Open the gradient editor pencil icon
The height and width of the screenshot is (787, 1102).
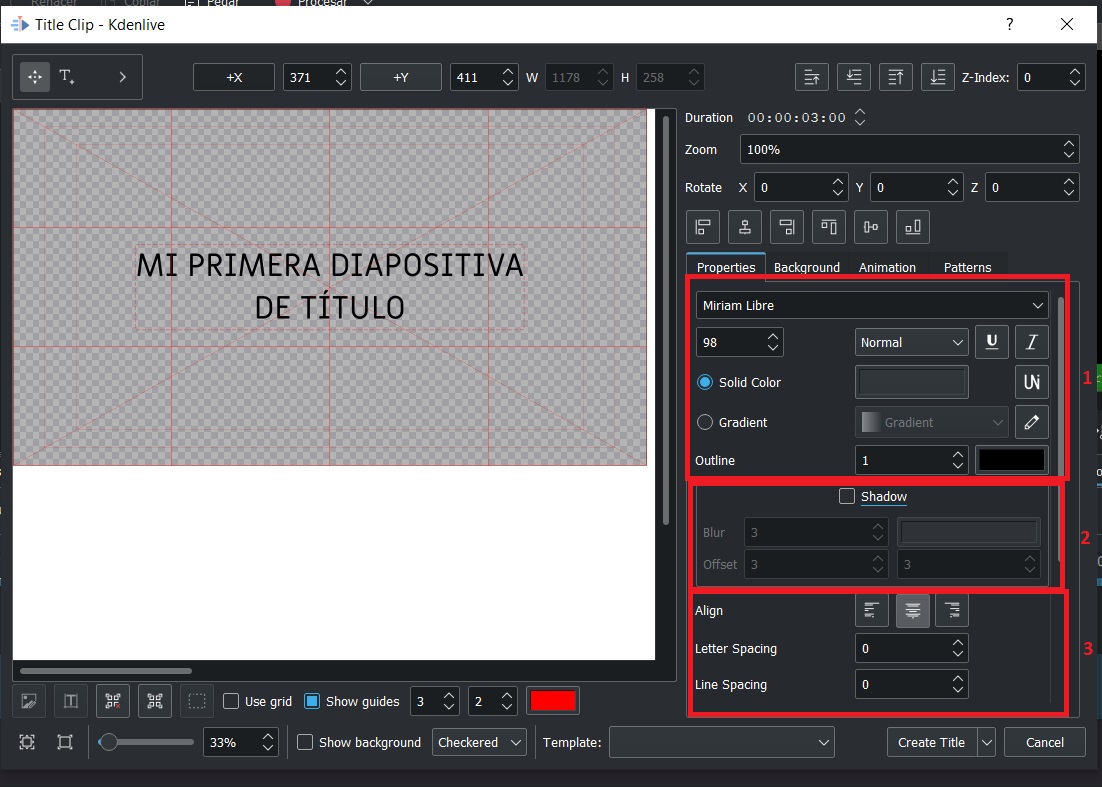pyautogui.click(x=1032, y=422)
